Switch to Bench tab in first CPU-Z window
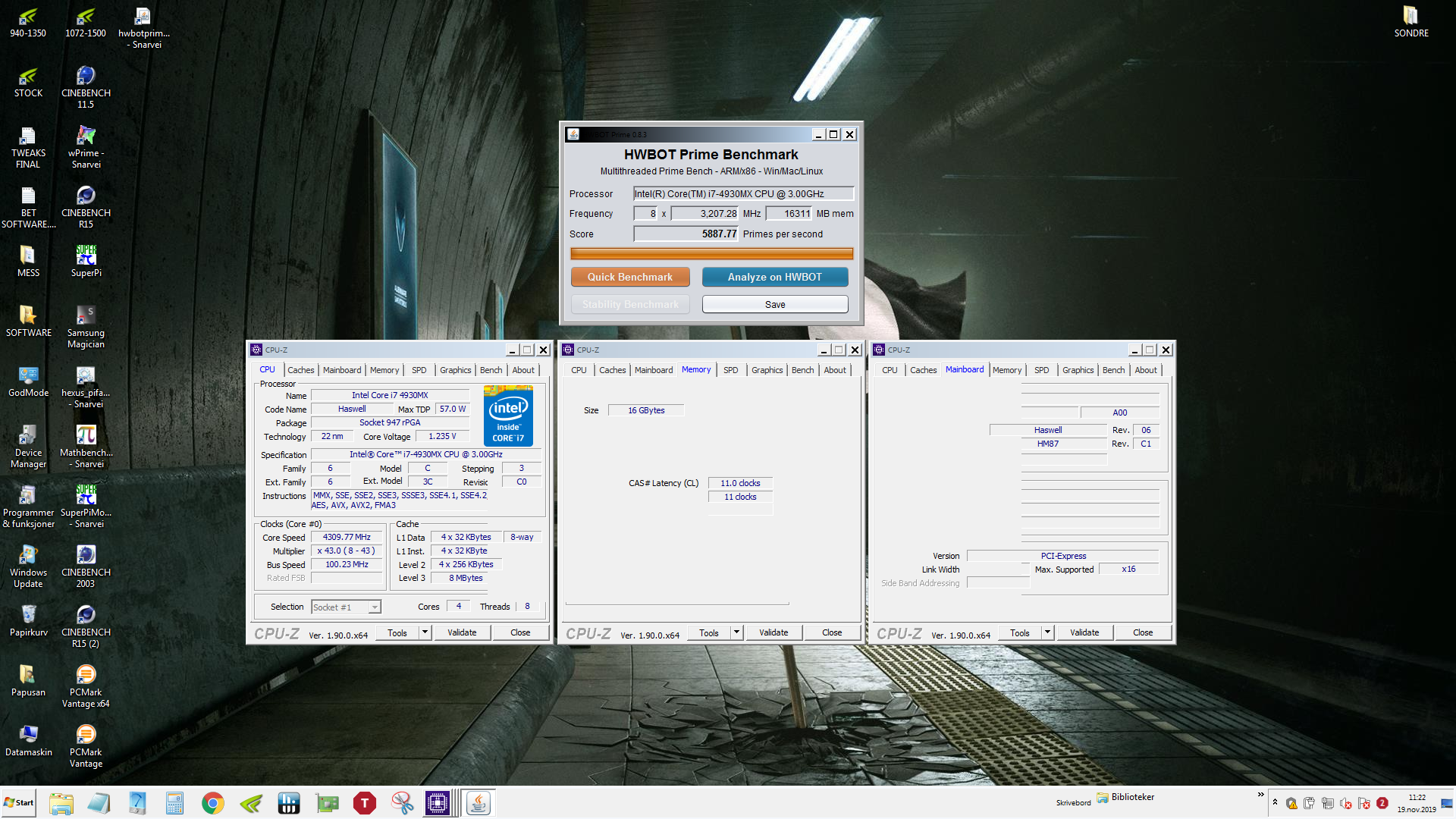Screen dimensions: 1456x819 pos(491,370)
